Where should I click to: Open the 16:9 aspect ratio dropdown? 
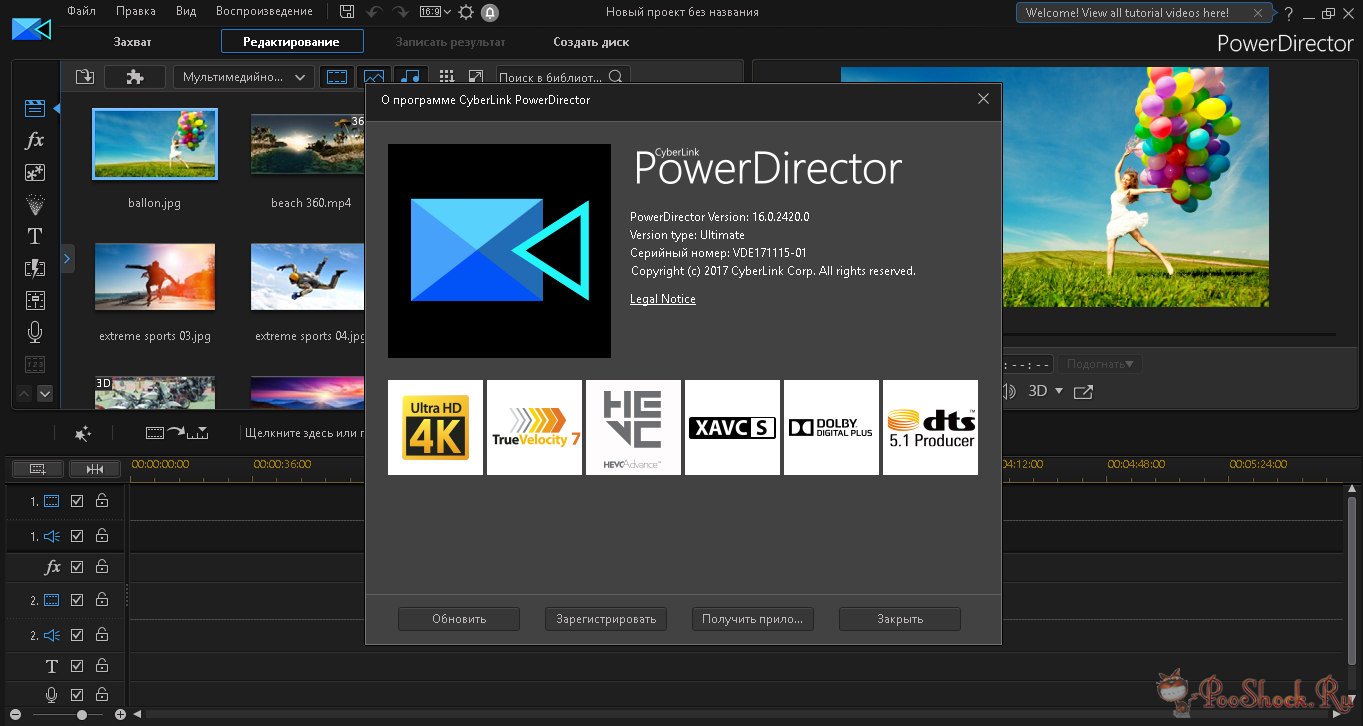click(x=434, y=13)
